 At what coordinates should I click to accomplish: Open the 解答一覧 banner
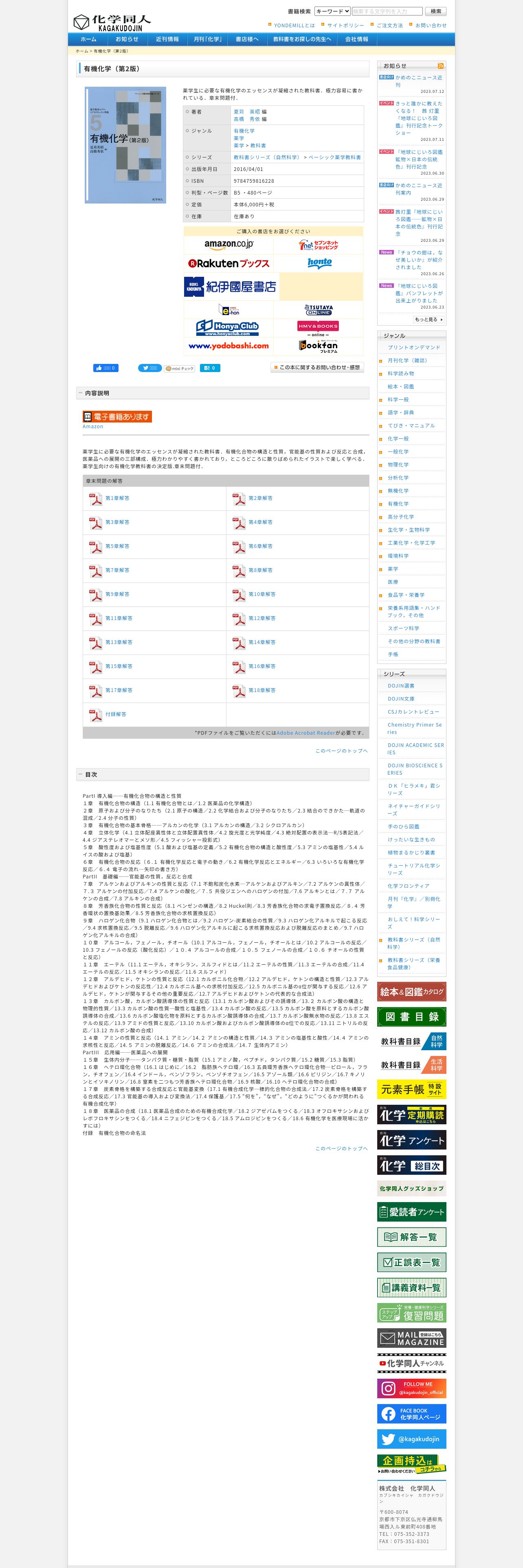[411, 1237]
